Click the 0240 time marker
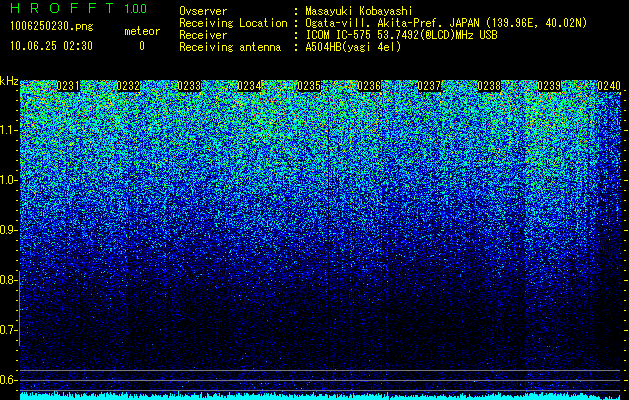The width and height of the screenshot is (629, 400). pos(609,86)
